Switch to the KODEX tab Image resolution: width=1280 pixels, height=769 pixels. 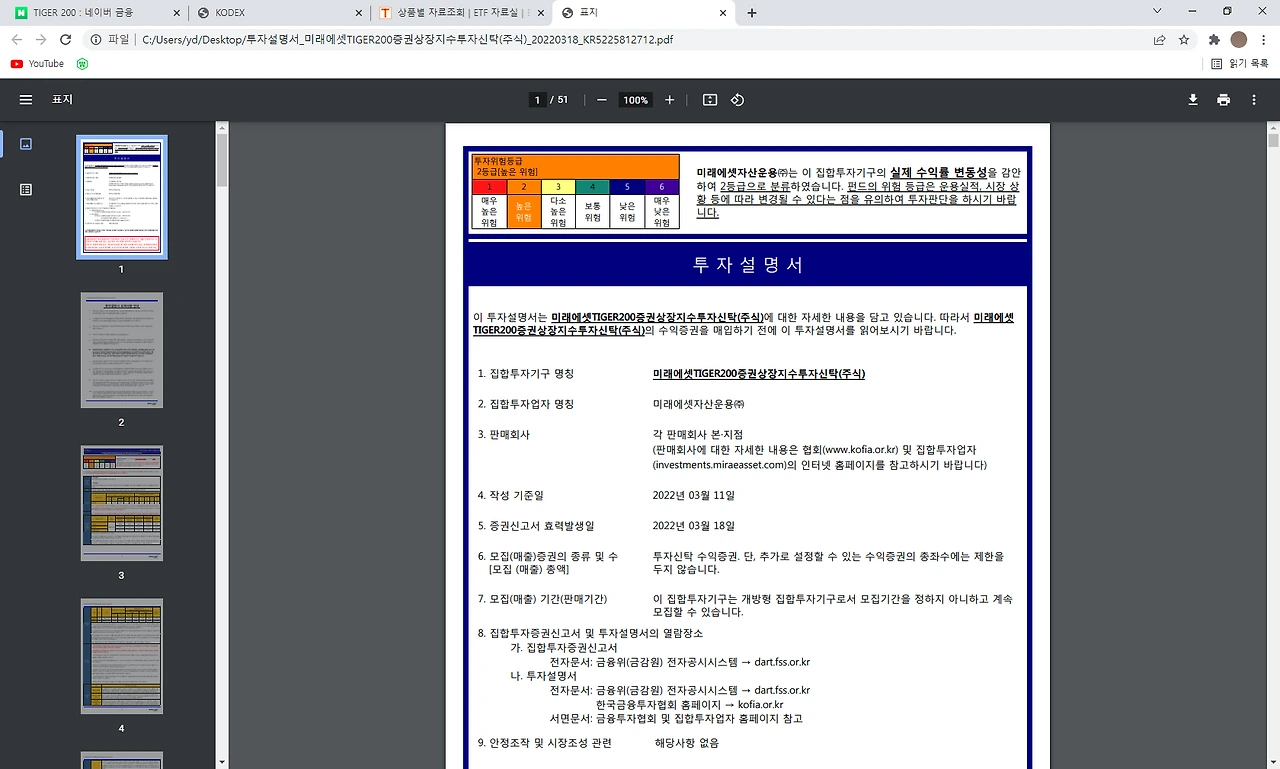point(279,13)
